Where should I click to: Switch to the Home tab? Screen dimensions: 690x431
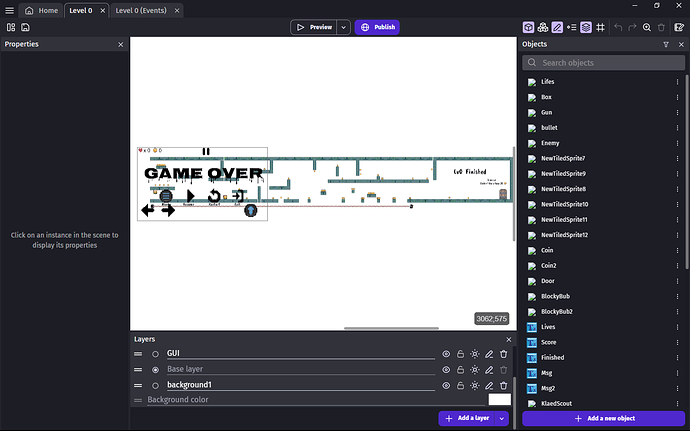41,11
